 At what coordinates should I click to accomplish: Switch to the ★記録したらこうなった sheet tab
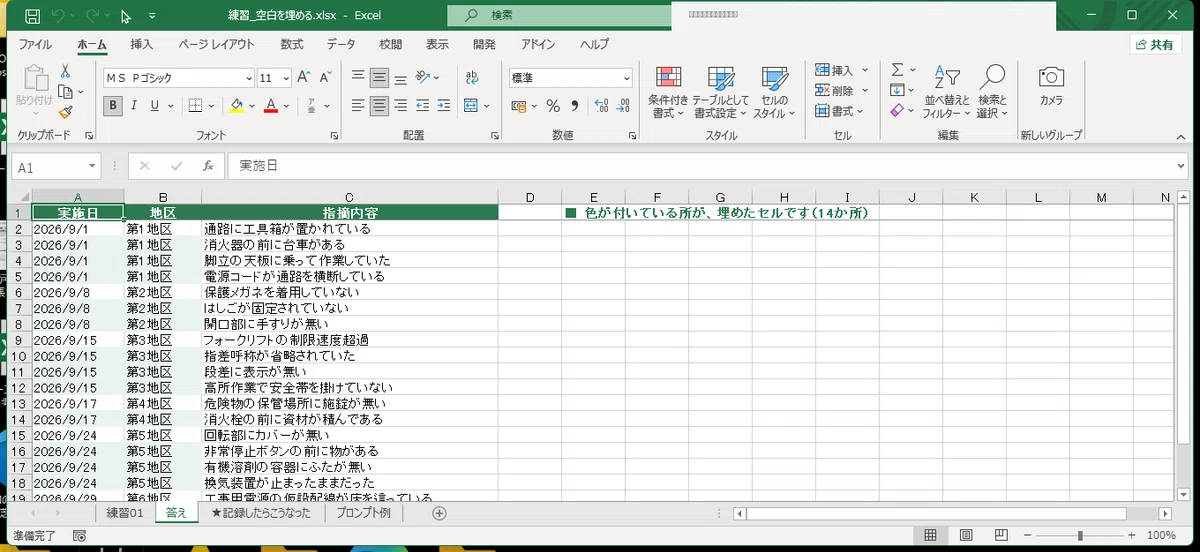(260, 513)
